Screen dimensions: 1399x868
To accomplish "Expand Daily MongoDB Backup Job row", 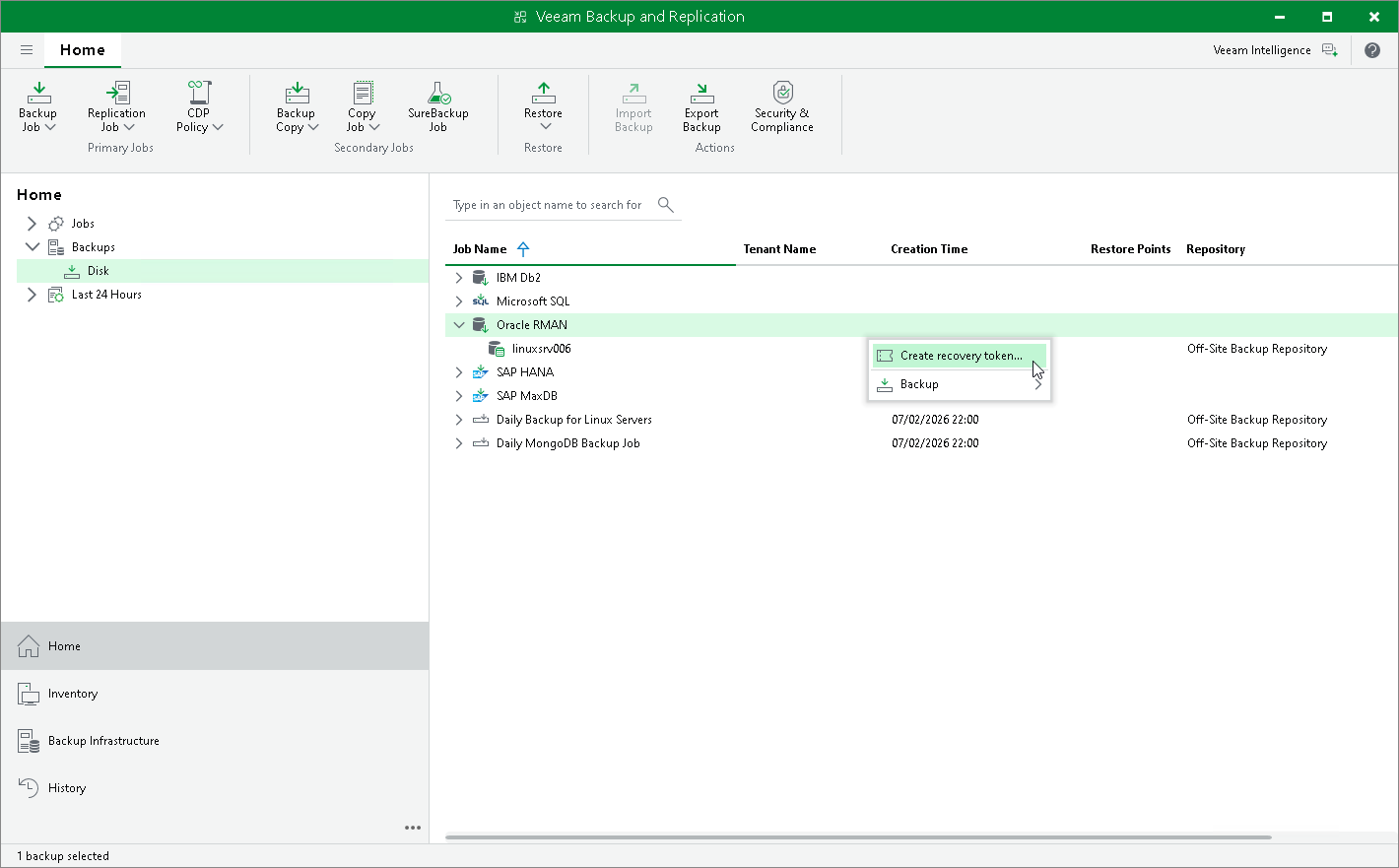I will 458,443.
